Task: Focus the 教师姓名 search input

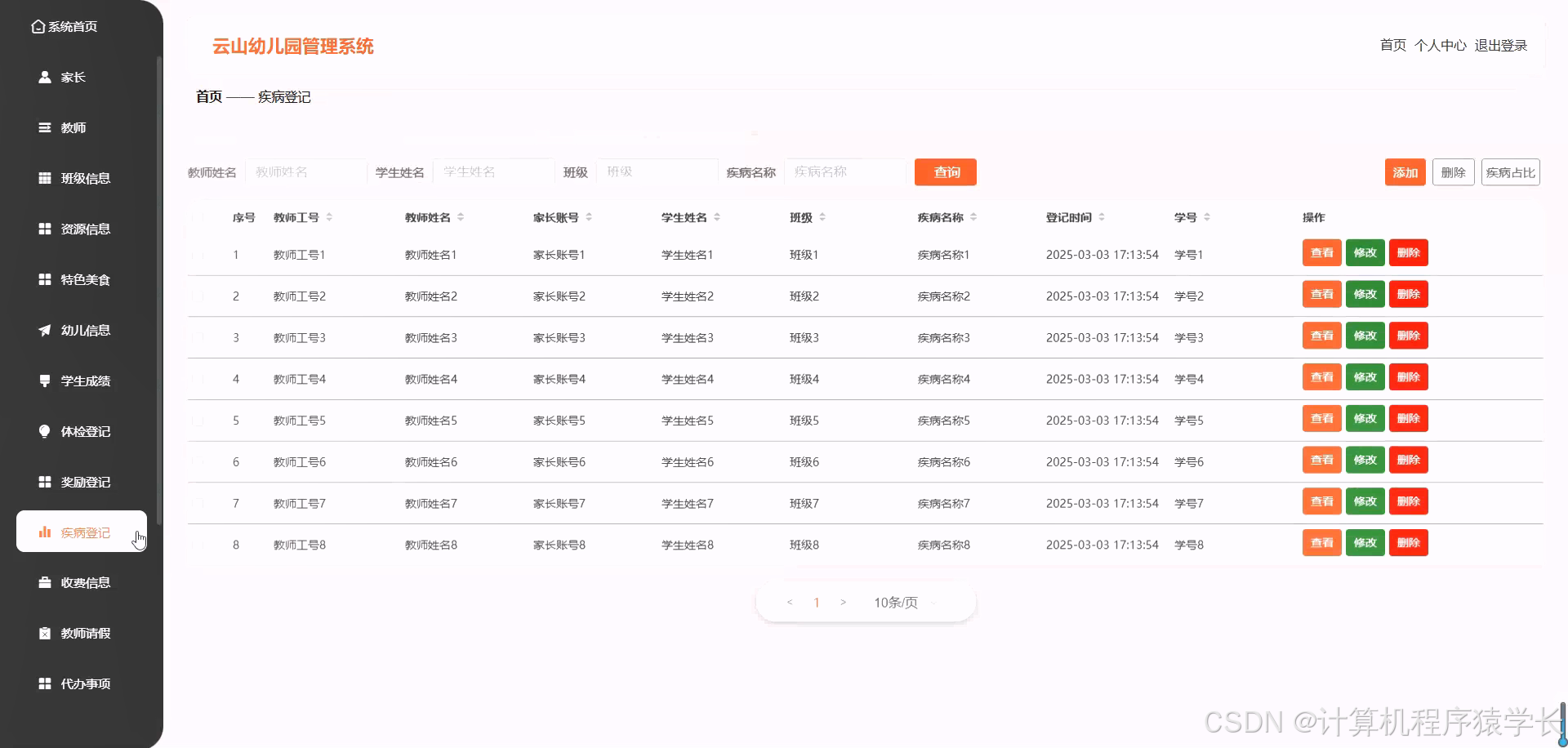Action: click(x=306, y=172)
